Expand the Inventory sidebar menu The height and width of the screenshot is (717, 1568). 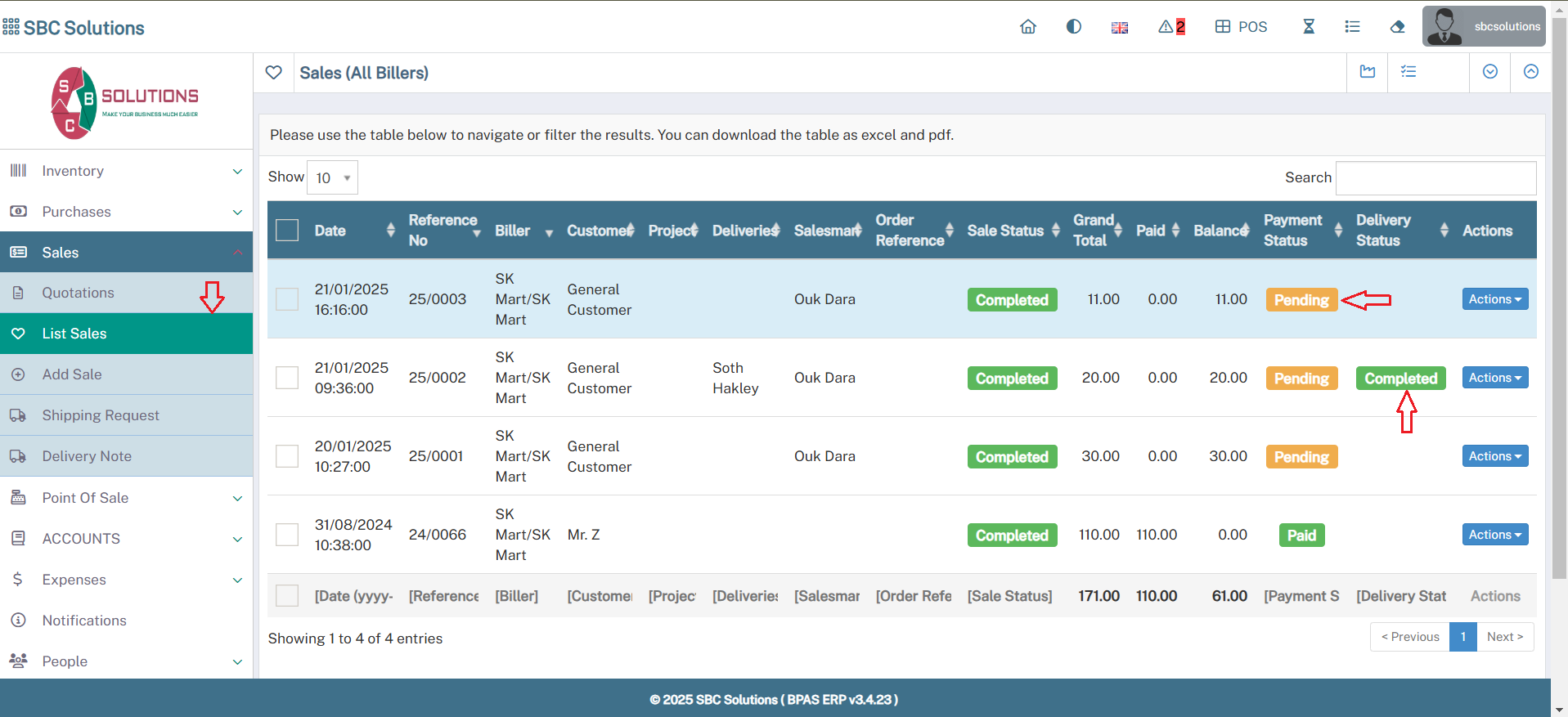coord(126,171)
